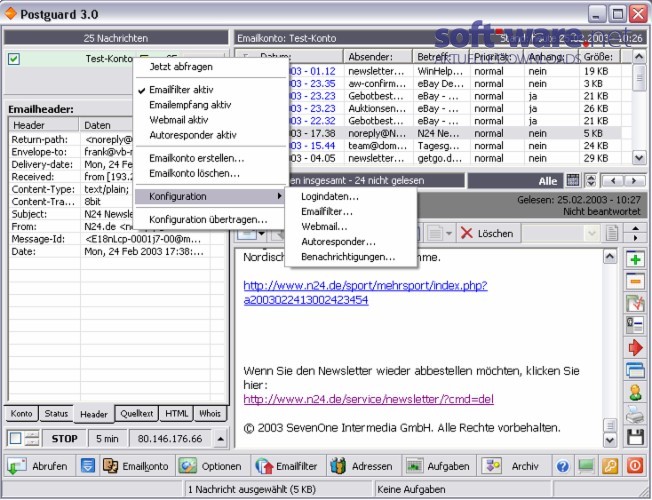Click the blue question mark help icon
This screenshot has width=652, height=500.
point(562,466)
